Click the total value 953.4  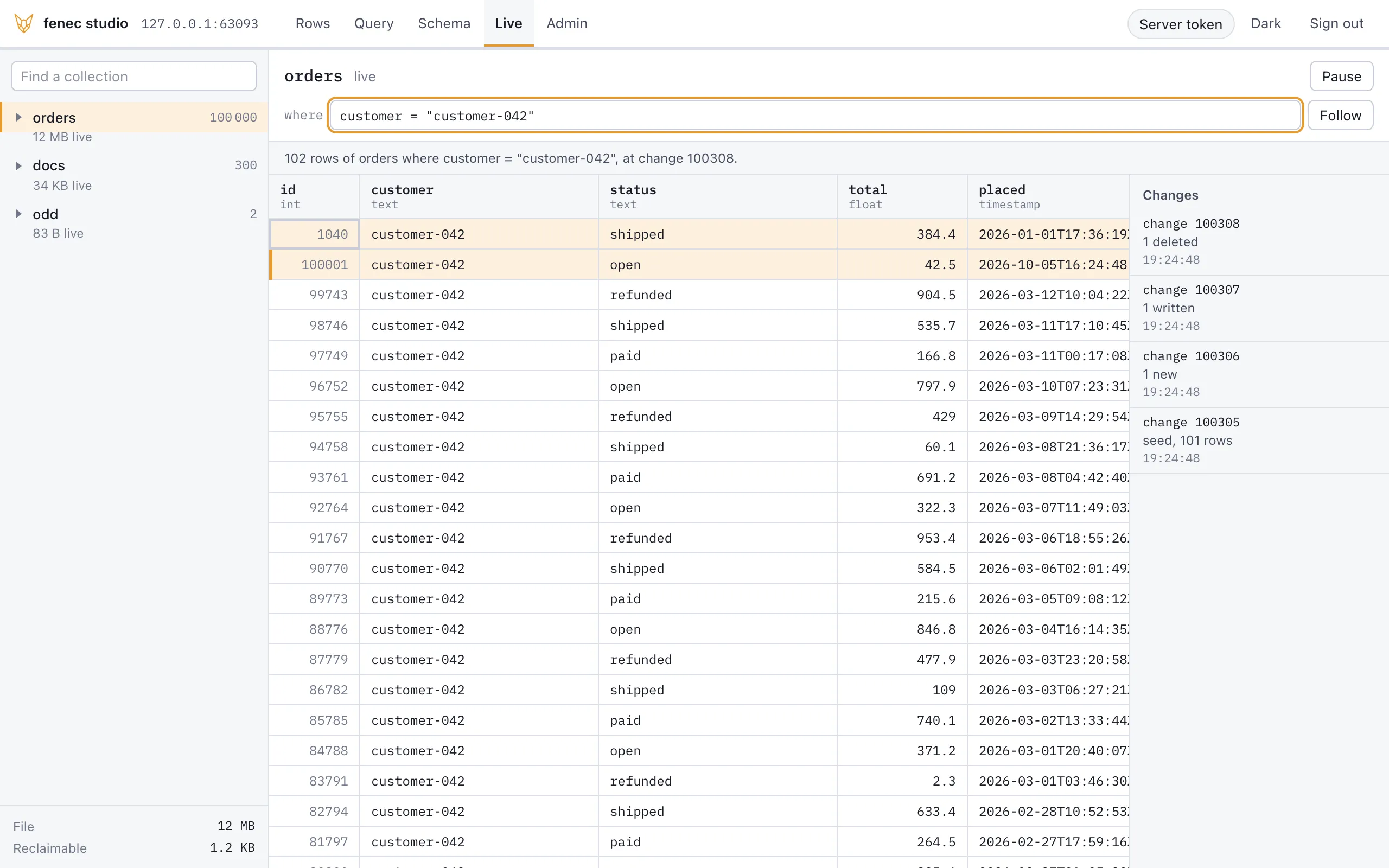(935, 539)
